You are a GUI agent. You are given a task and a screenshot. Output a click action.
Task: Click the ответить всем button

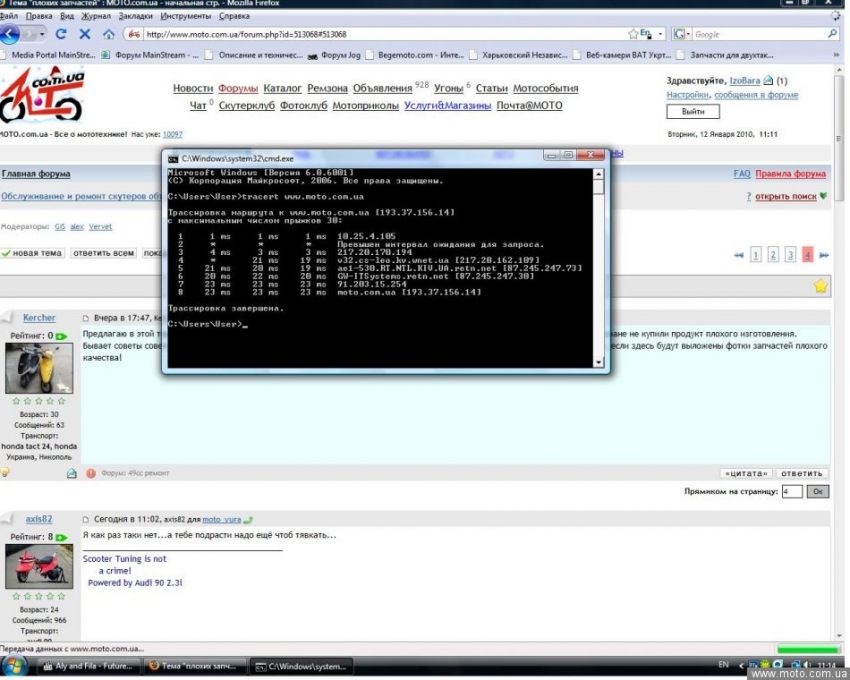103,253
